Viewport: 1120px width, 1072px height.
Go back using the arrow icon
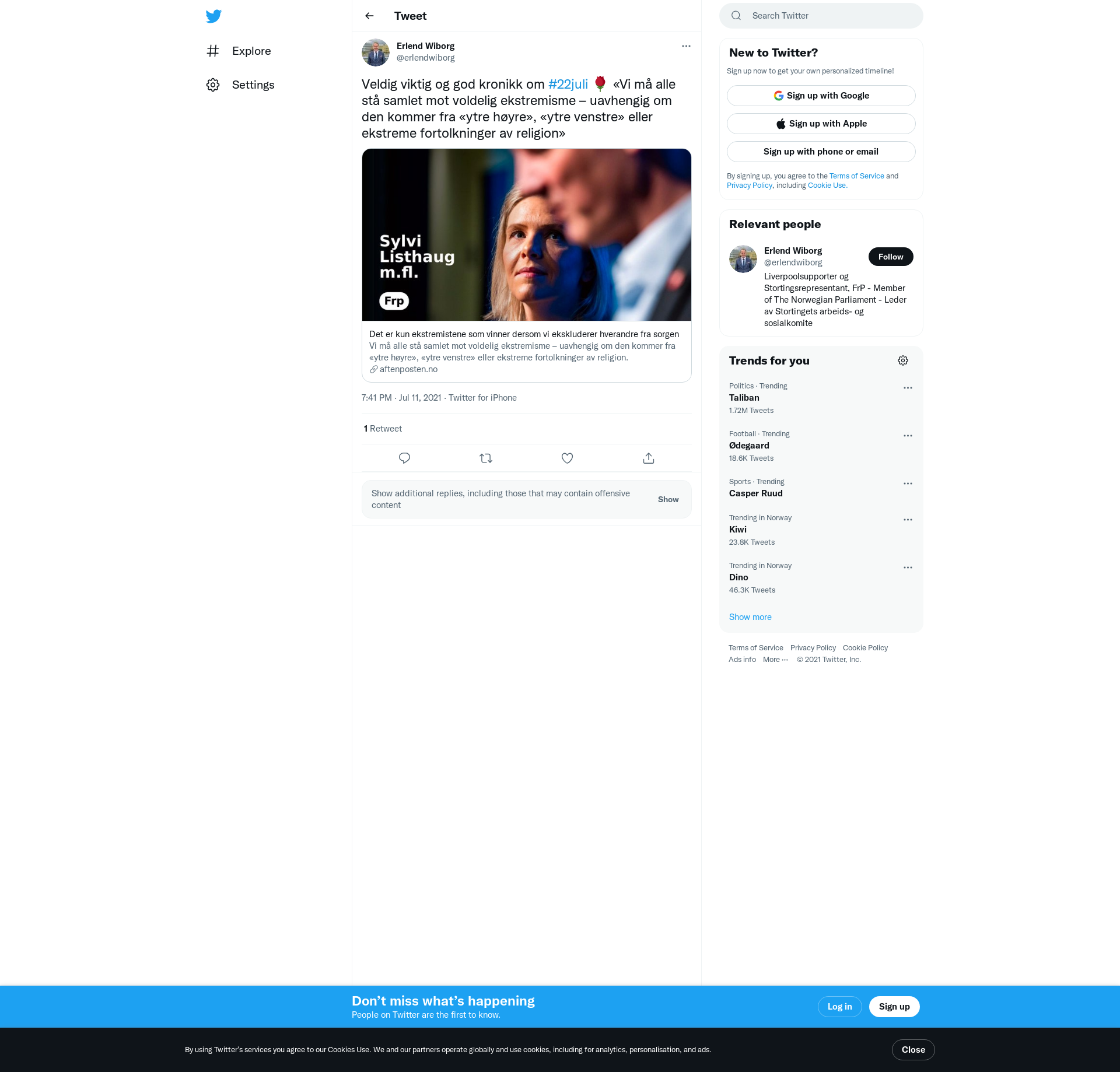click(369, 16)
